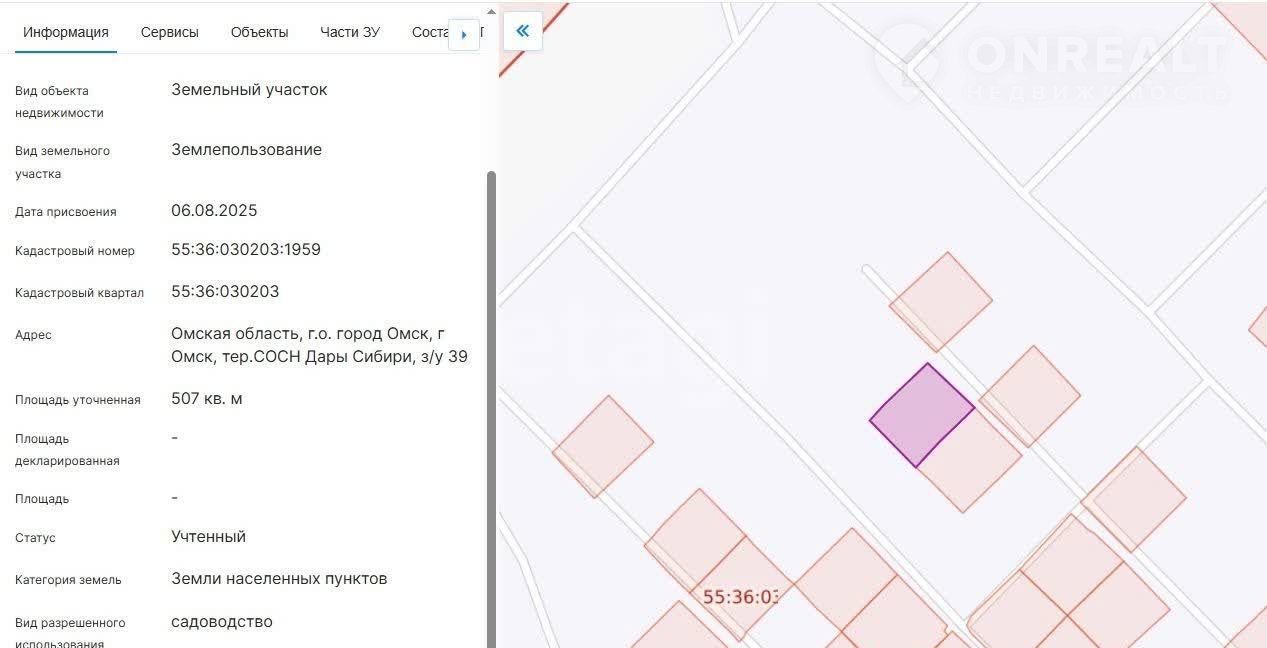
Task: Click the садоводство permitted use value
Action: point(222,622)
